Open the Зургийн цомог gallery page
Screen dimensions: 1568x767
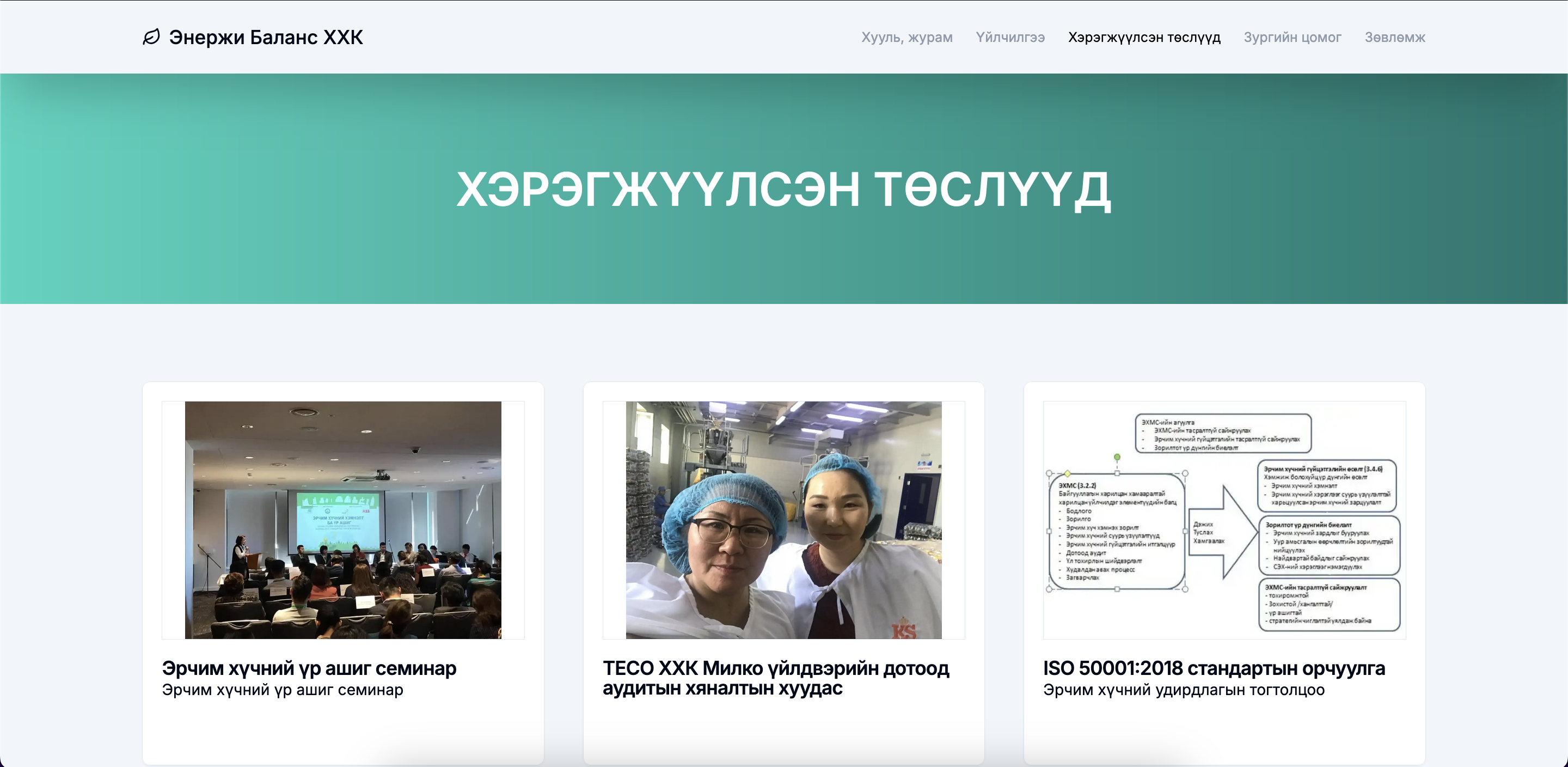pos(1293,38)
